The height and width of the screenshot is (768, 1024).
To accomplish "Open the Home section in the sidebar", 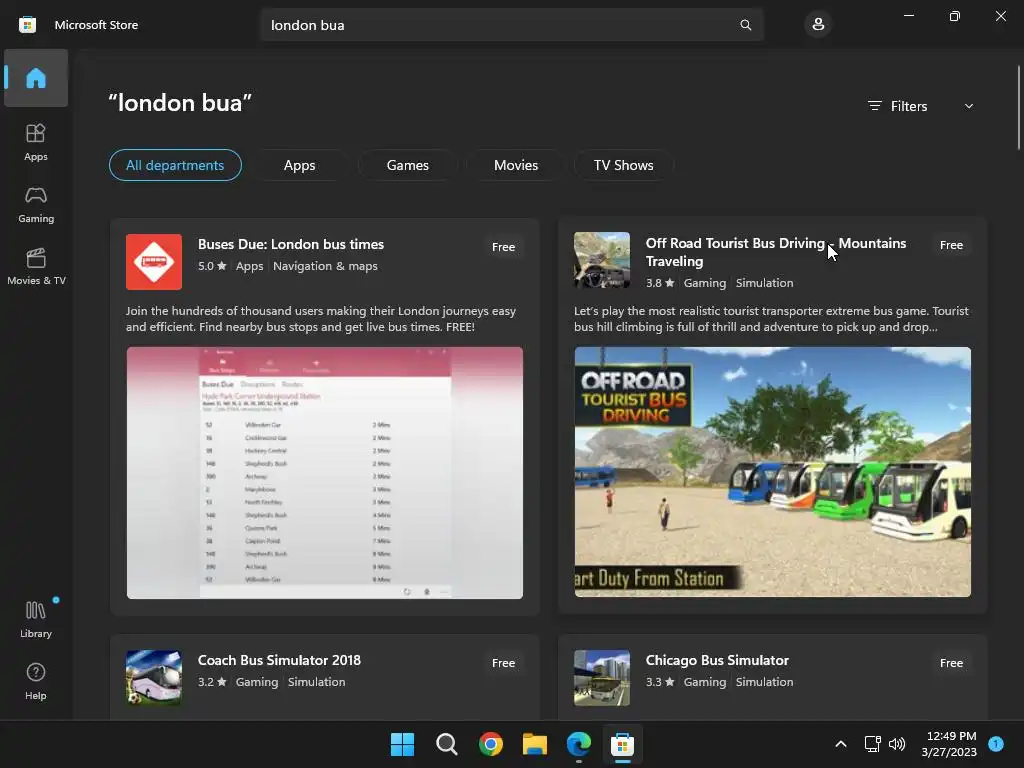I will 36,78.
